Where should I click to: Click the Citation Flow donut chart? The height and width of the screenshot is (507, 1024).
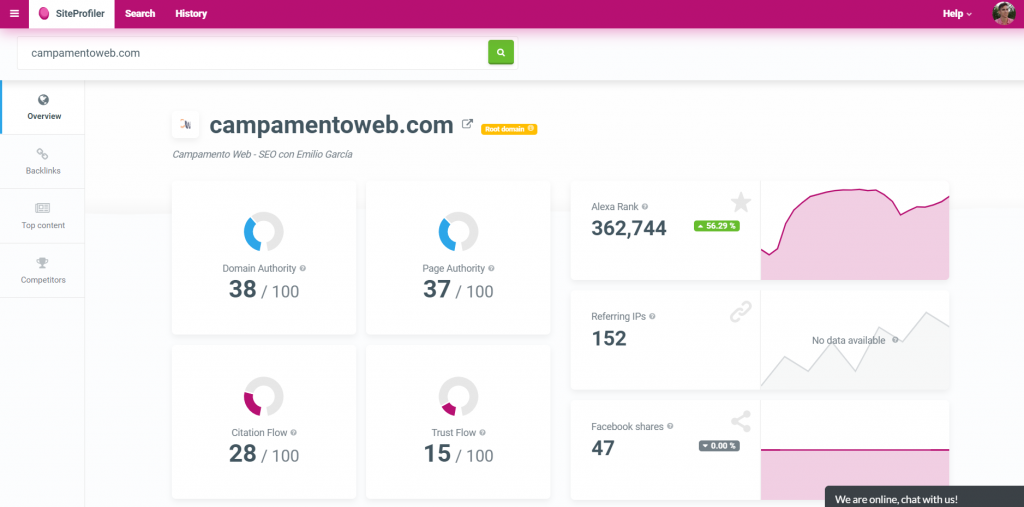coord(264,396)
